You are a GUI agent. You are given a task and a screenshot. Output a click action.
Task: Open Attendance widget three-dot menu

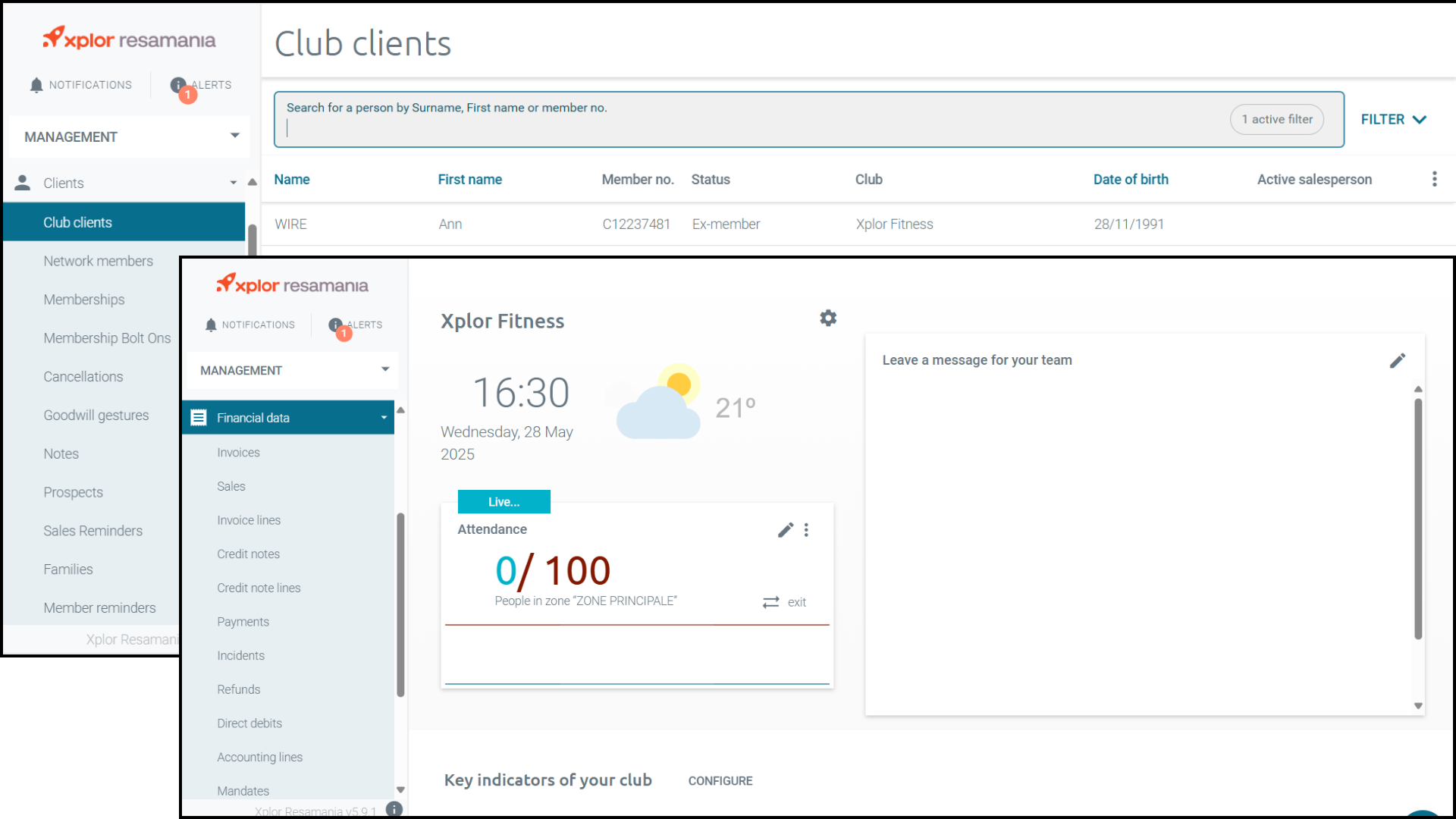point(806,530)
